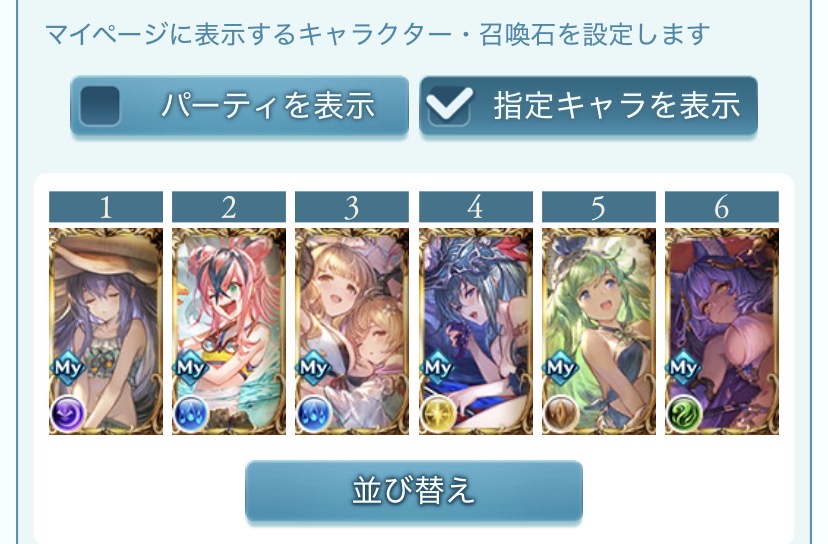Click the dark element icon on character 1
828x544 pixels.
pos(68,414)
